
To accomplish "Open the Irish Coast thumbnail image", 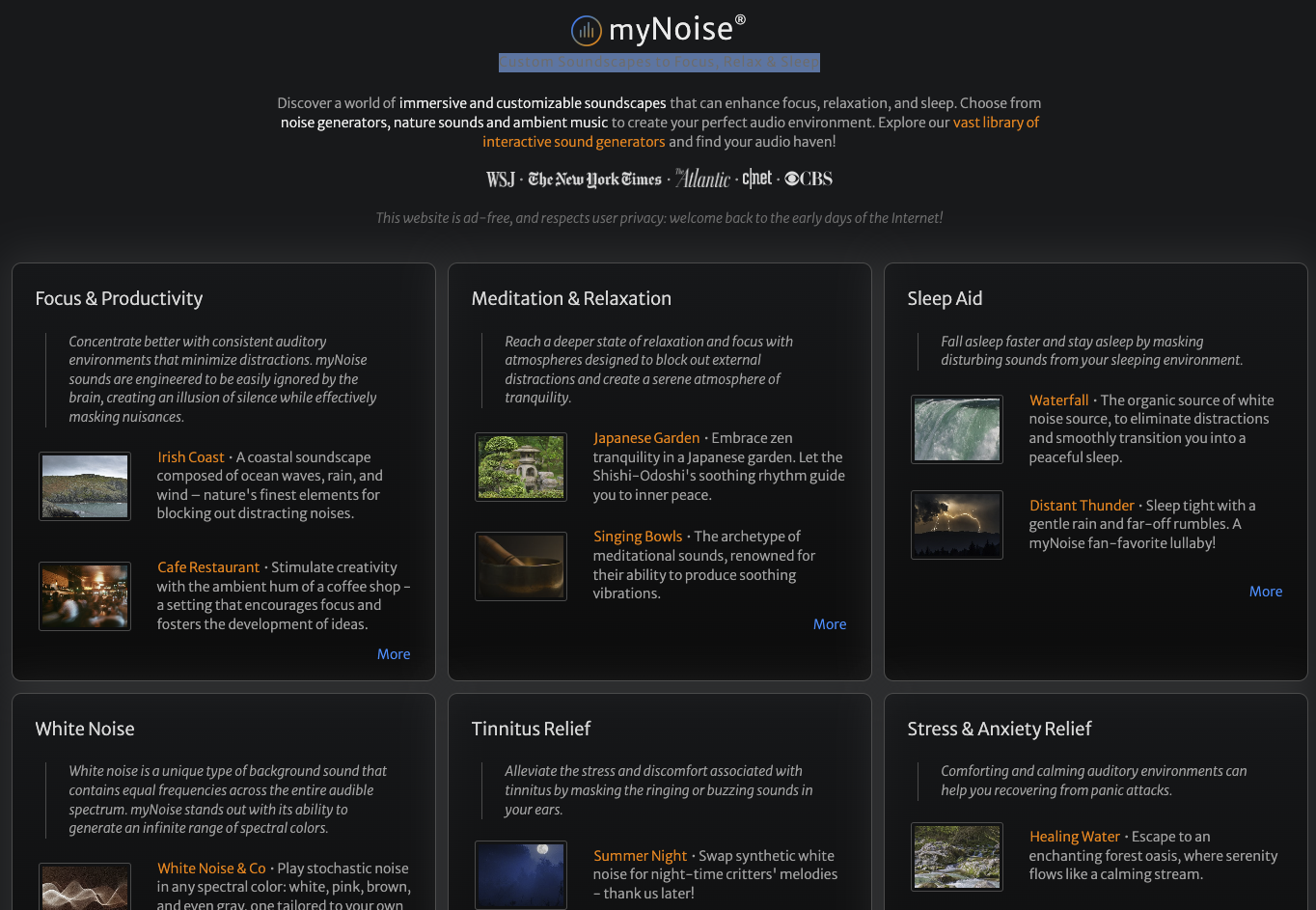I will tap(85, 486).
